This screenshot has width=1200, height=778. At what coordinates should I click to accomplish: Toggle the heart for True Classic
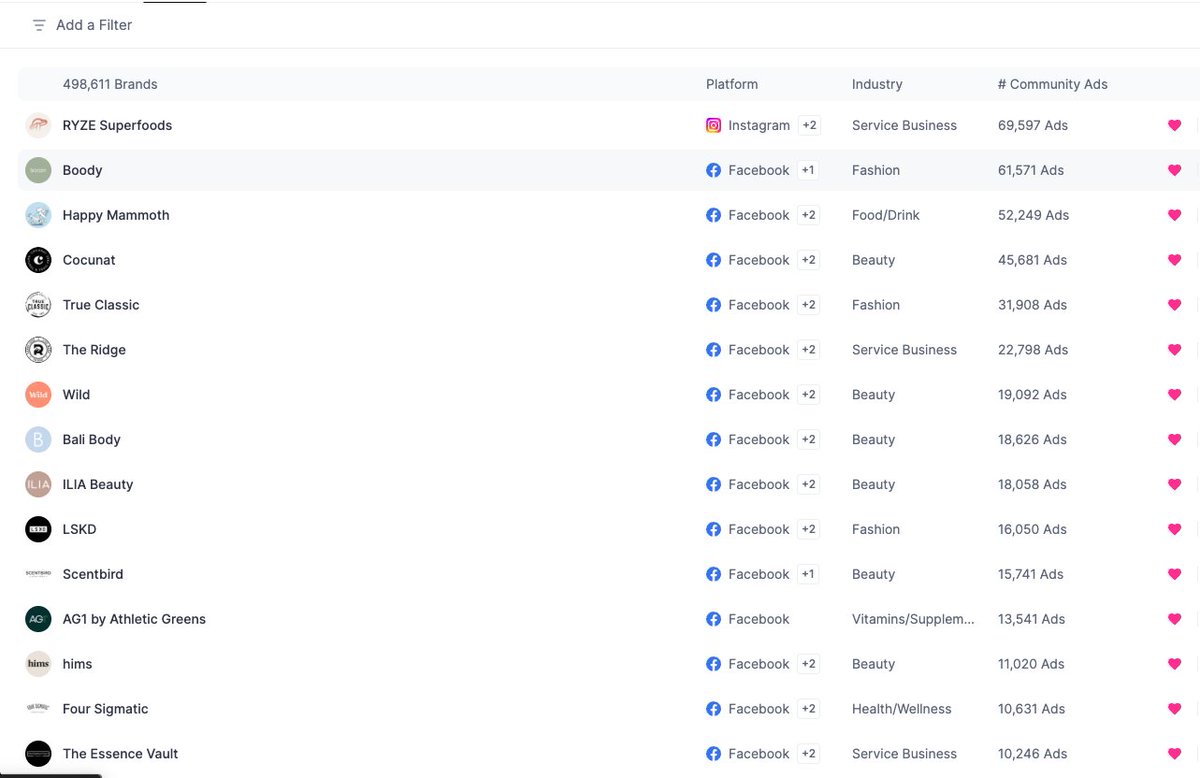pyautogui.click(x=1174, y=305)
